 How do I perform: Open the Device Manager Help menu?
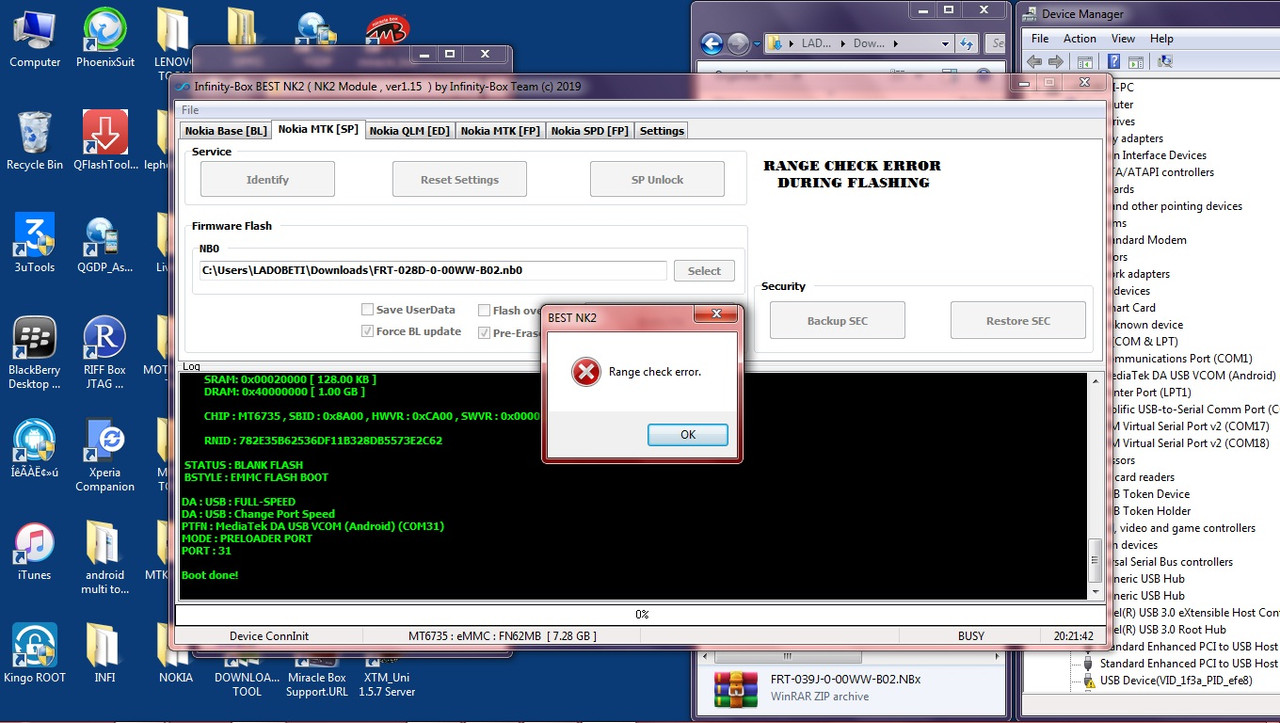[x=1161, y=39]
